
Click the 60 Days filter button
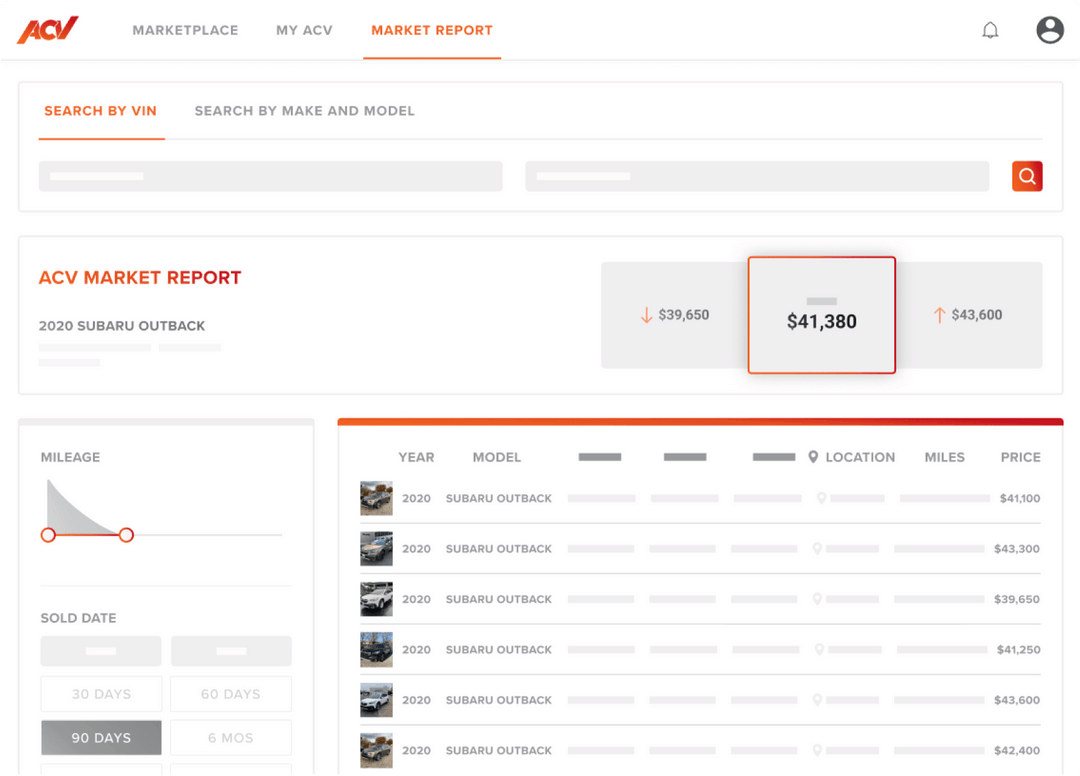[x=231, y=693]
